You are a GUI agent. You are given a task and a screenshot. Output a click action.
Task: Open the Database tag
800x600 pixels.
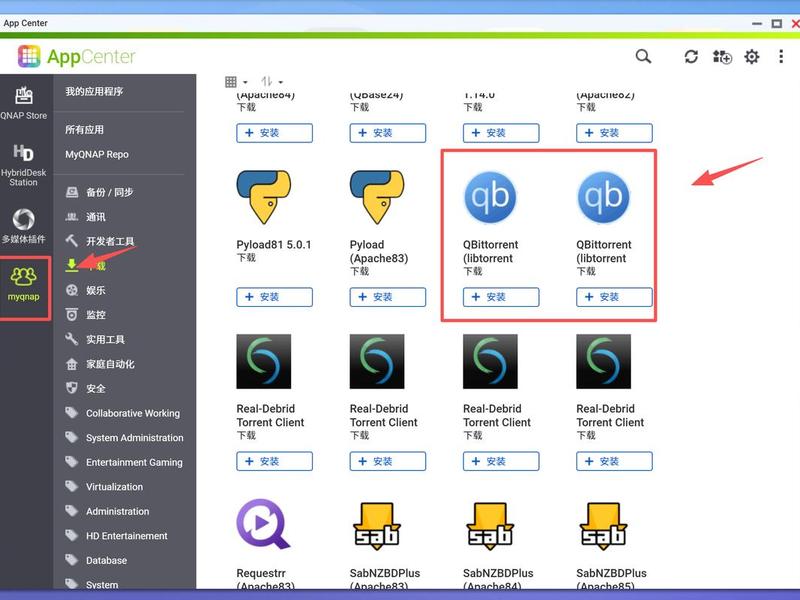(x=96, y=560)
